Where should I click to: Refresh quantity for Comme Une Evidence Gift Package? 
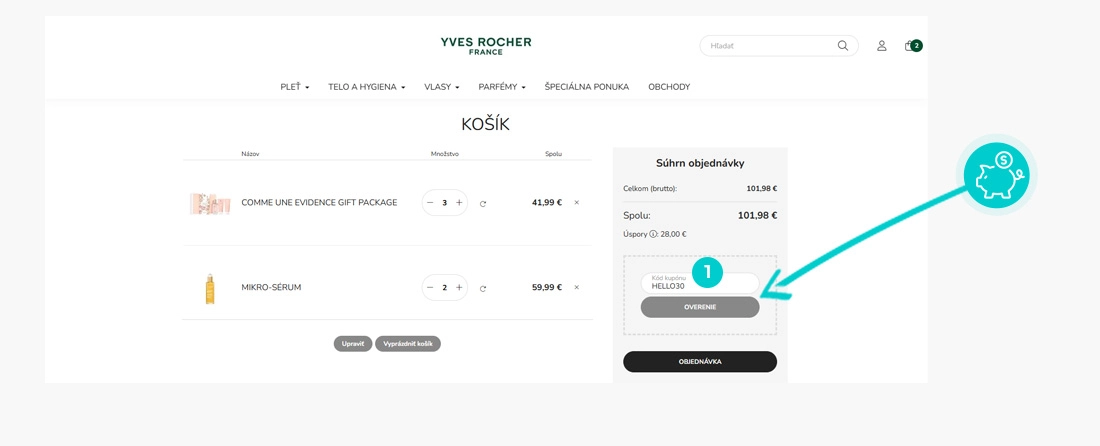coord(483,203)
